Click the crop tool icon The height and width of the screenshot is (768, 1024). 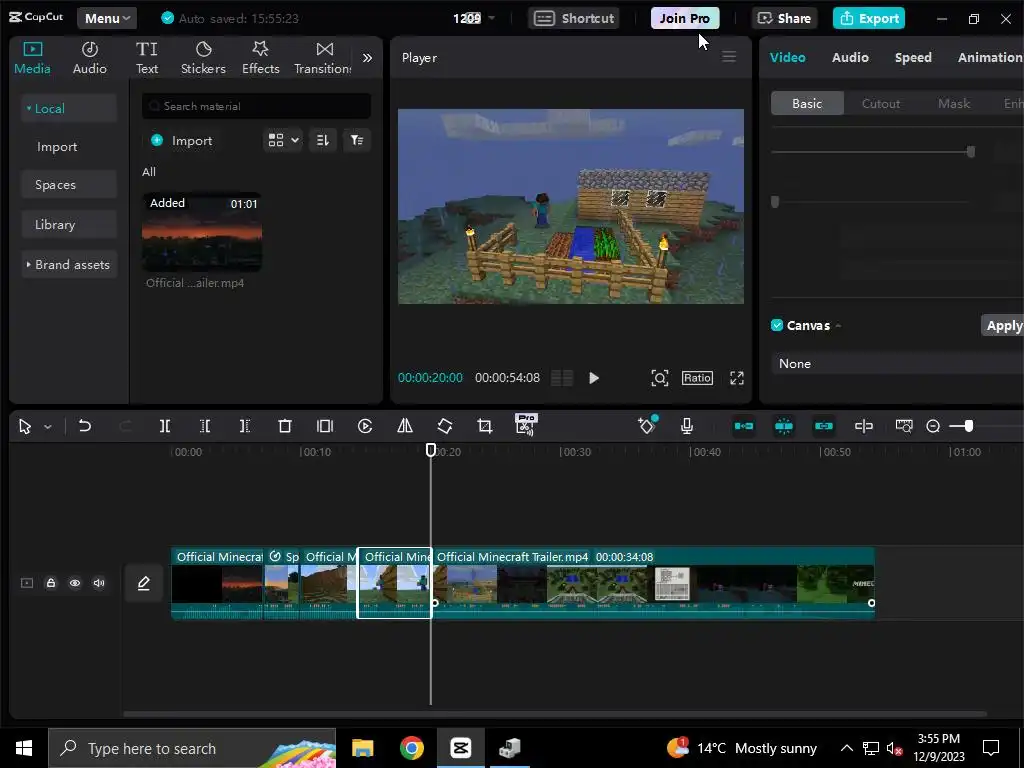point(485,426)
